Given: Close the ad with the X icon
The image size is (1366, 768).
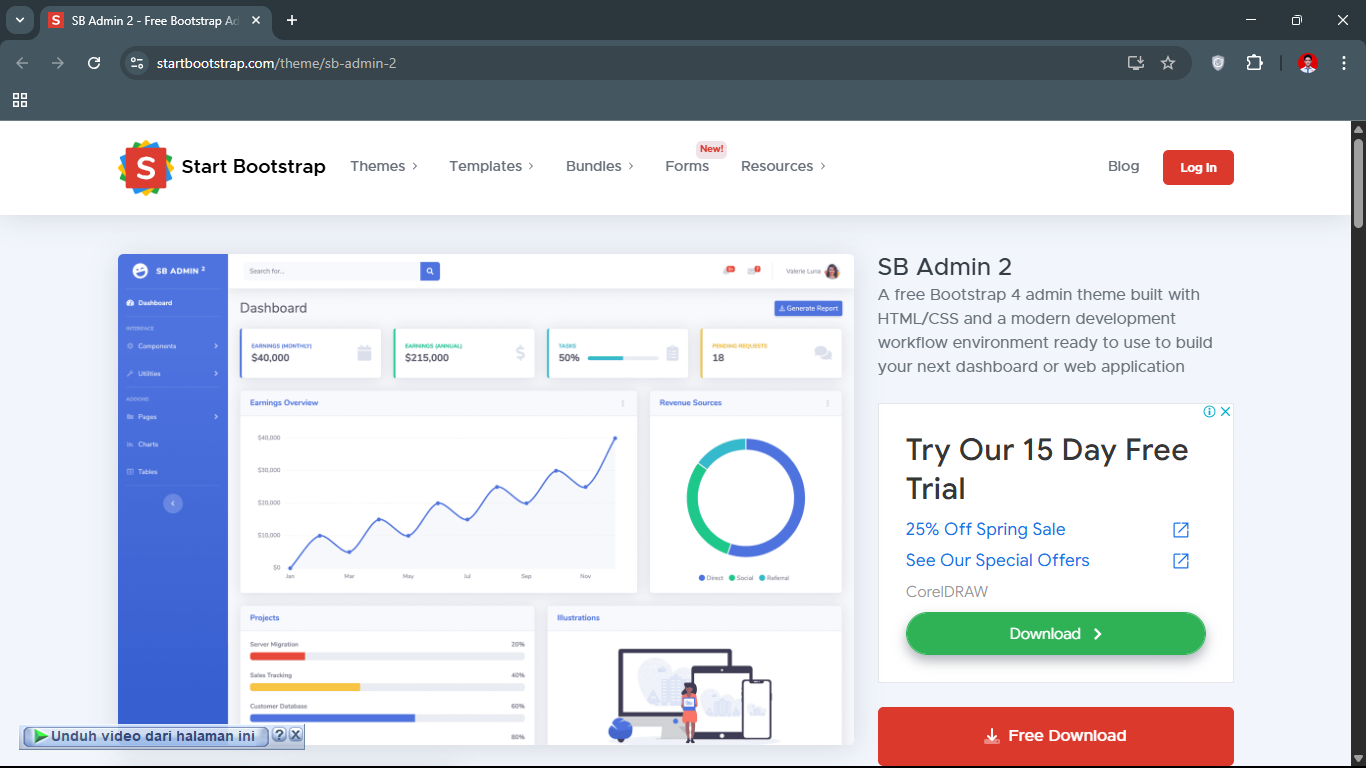Looking at the screenshot, I should pos(1225,412).
